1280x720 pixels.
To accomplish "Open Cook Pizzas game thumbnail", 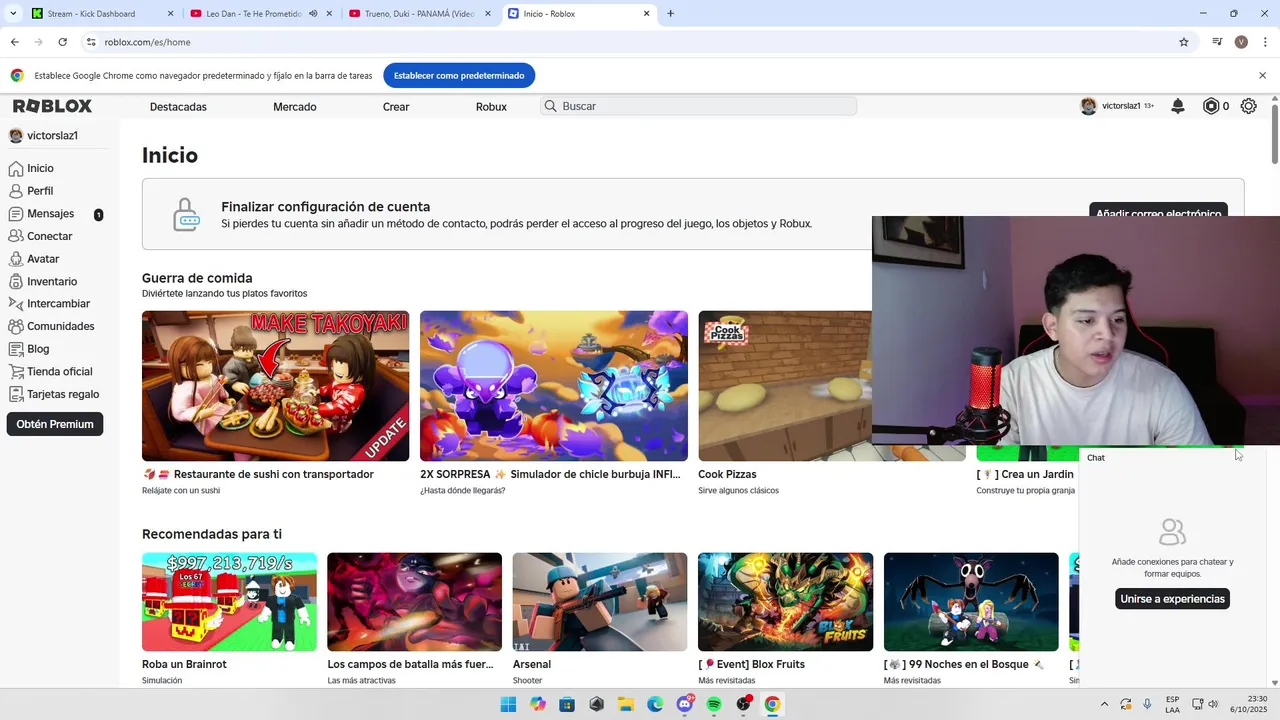I will (x=785, y=386).
